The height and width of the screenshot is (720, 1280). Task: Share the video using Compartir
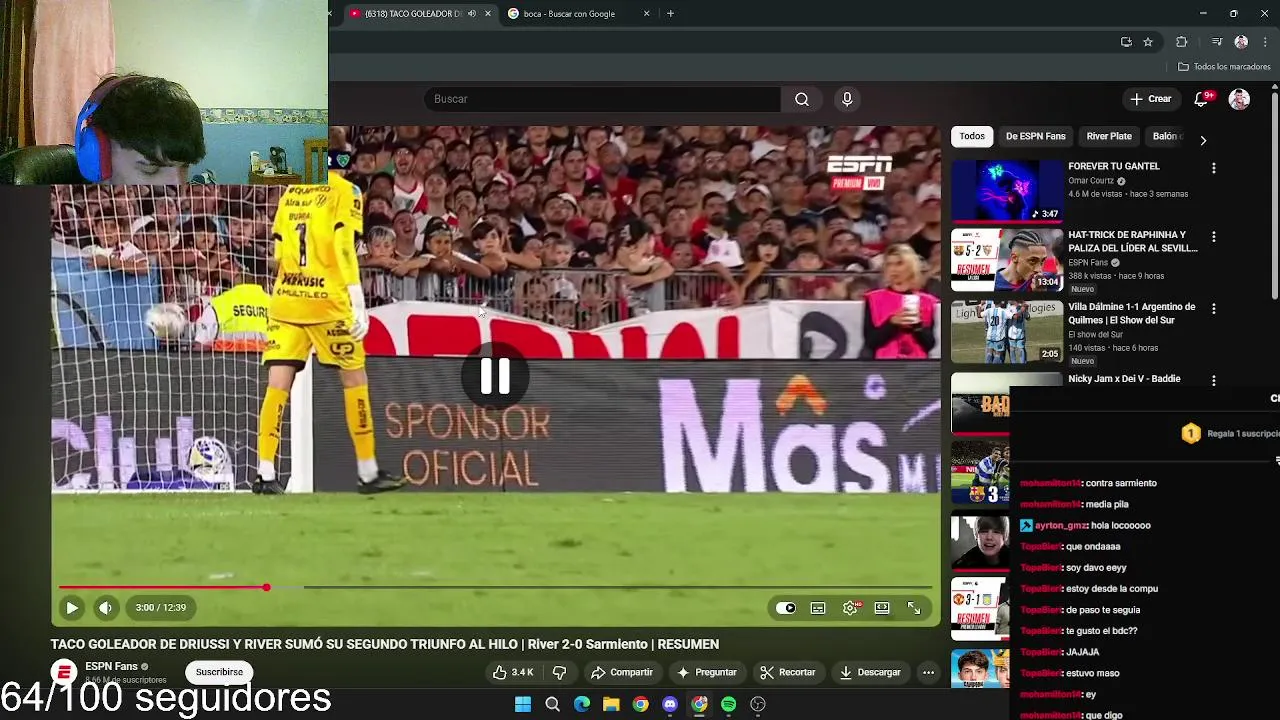click(x=621, y=672)
